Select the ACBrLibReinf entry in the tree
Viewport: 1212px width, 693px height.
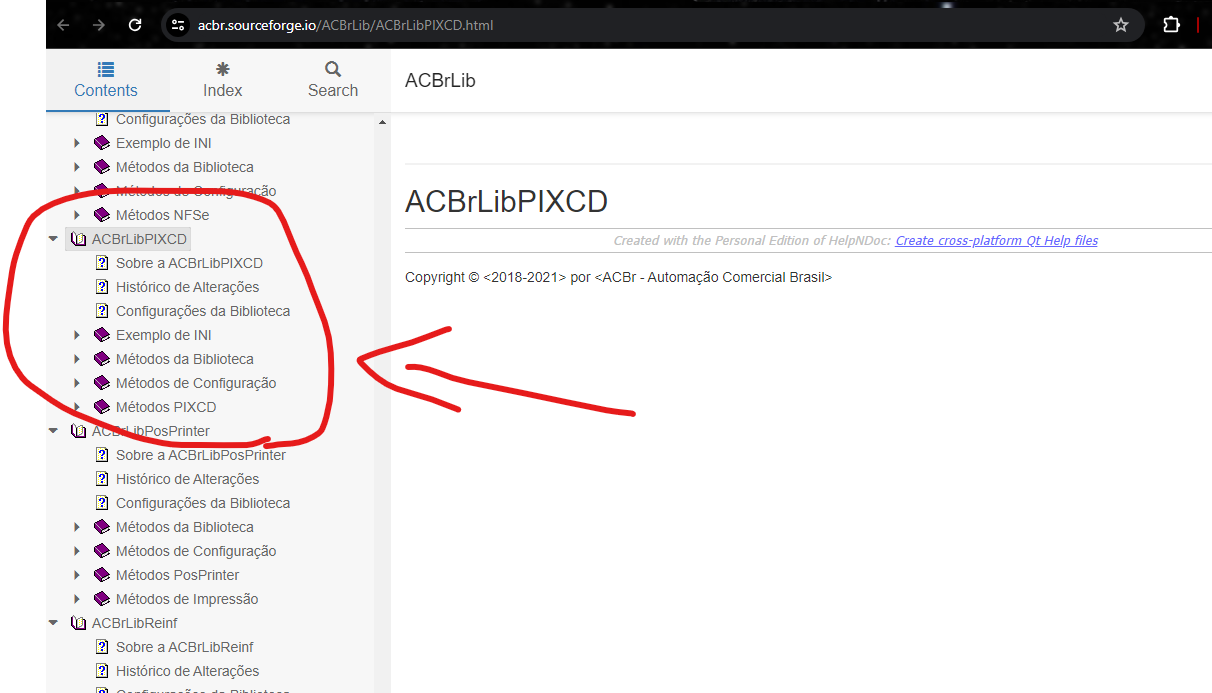[x=135, y=623]
